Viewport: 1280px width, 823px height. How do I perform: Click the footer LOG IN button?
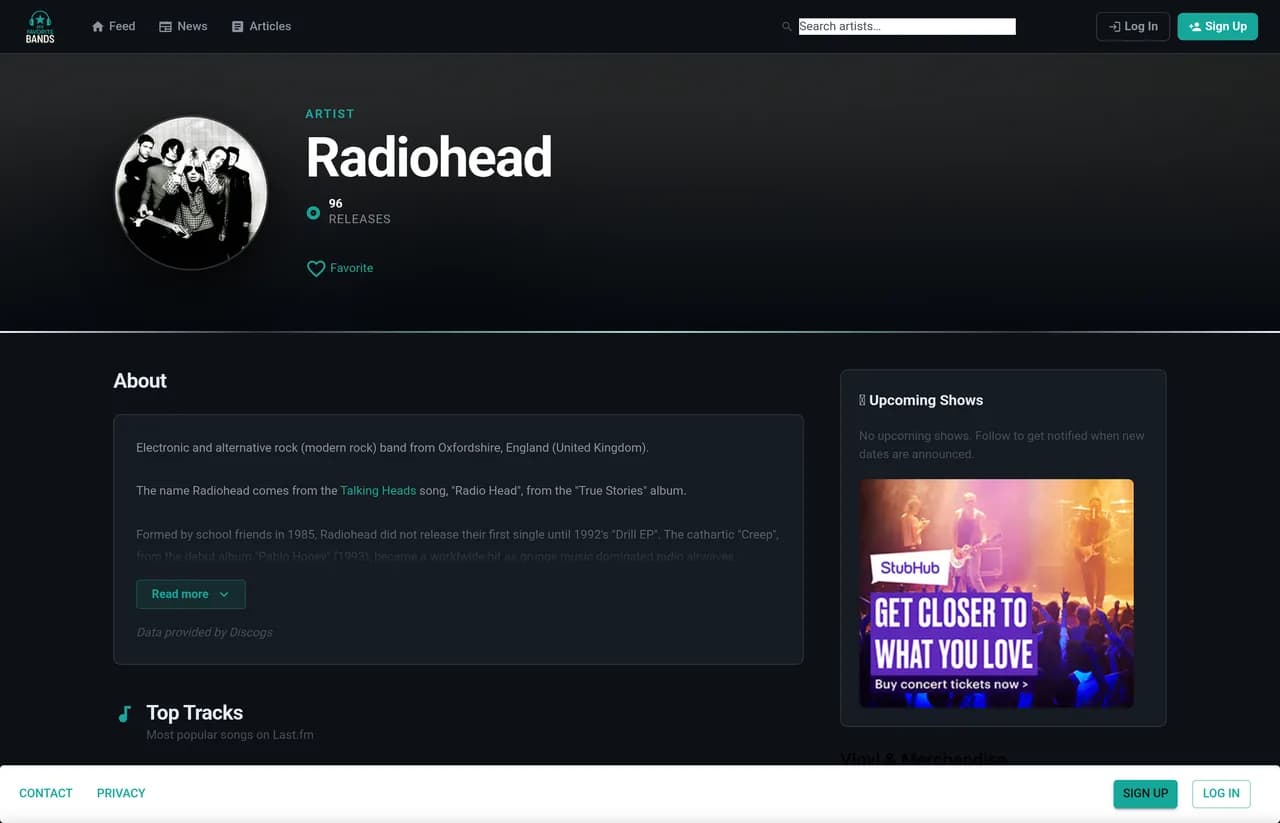[x=1221, y=793]
